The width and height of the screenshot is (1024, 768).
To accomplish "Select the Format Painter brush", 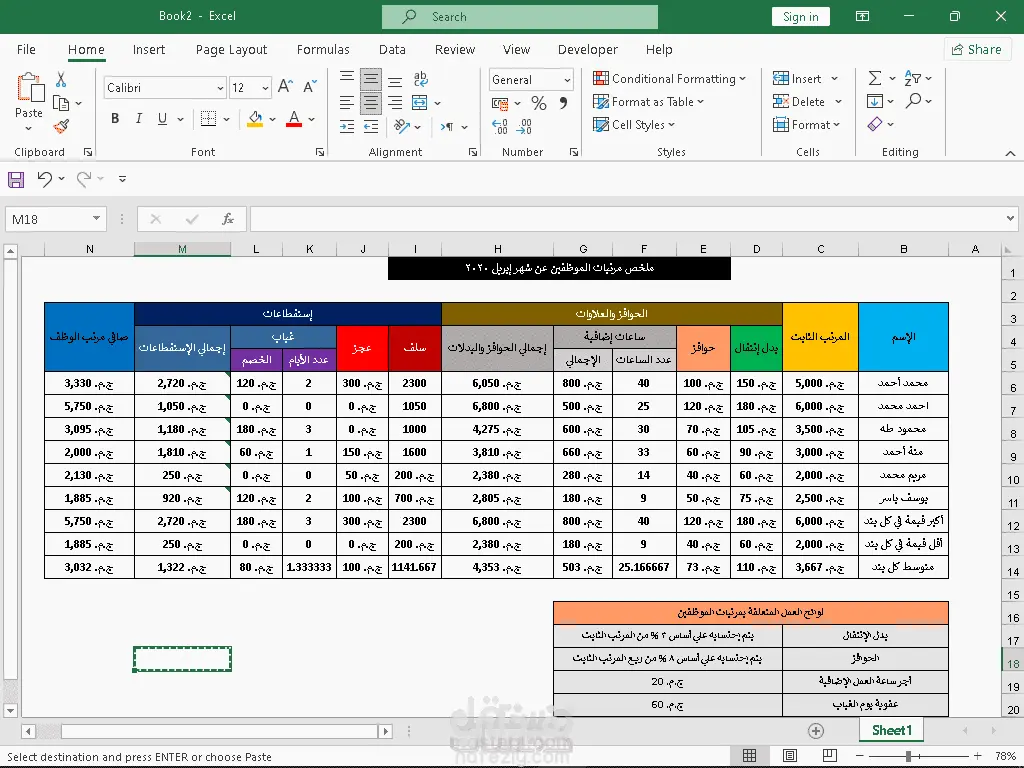I will 61,126.
